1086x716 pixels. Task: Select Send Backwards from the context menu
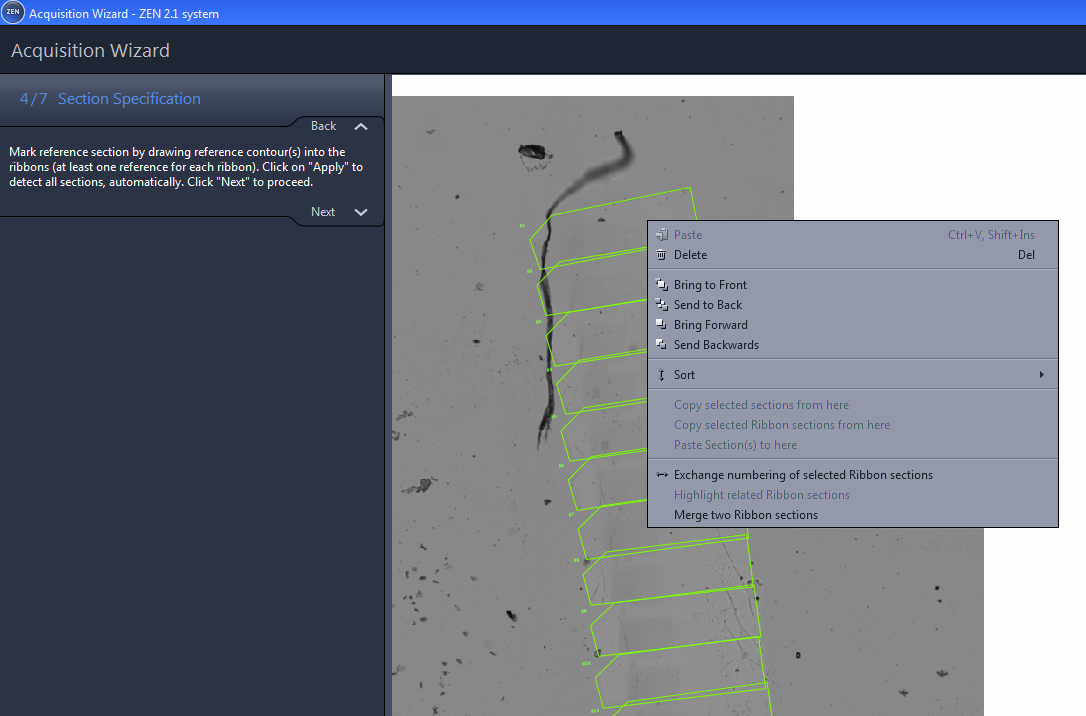coord(716,345)
